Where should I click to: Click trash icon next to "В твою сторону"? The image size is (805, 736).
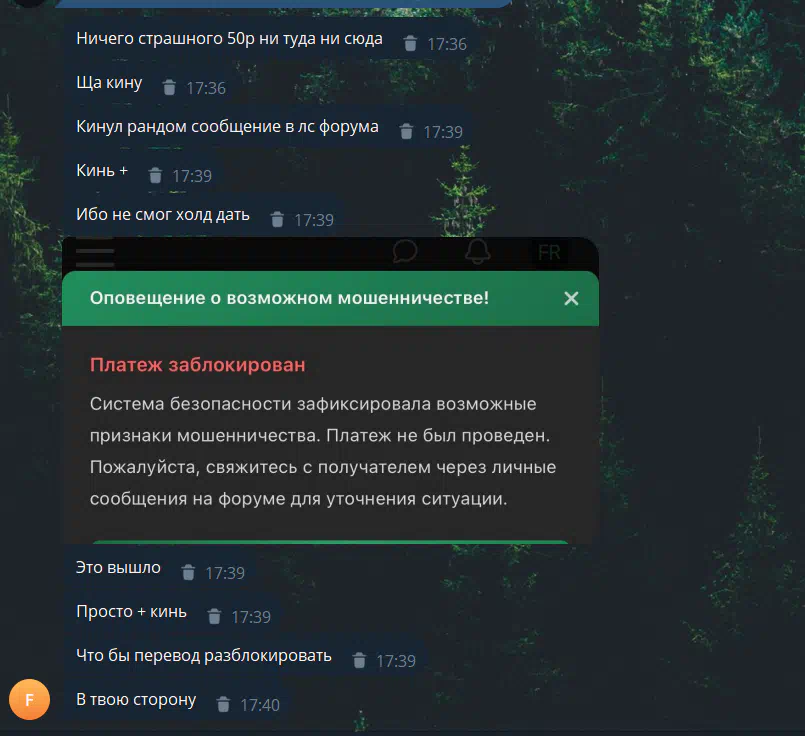[x=223, y=705]
